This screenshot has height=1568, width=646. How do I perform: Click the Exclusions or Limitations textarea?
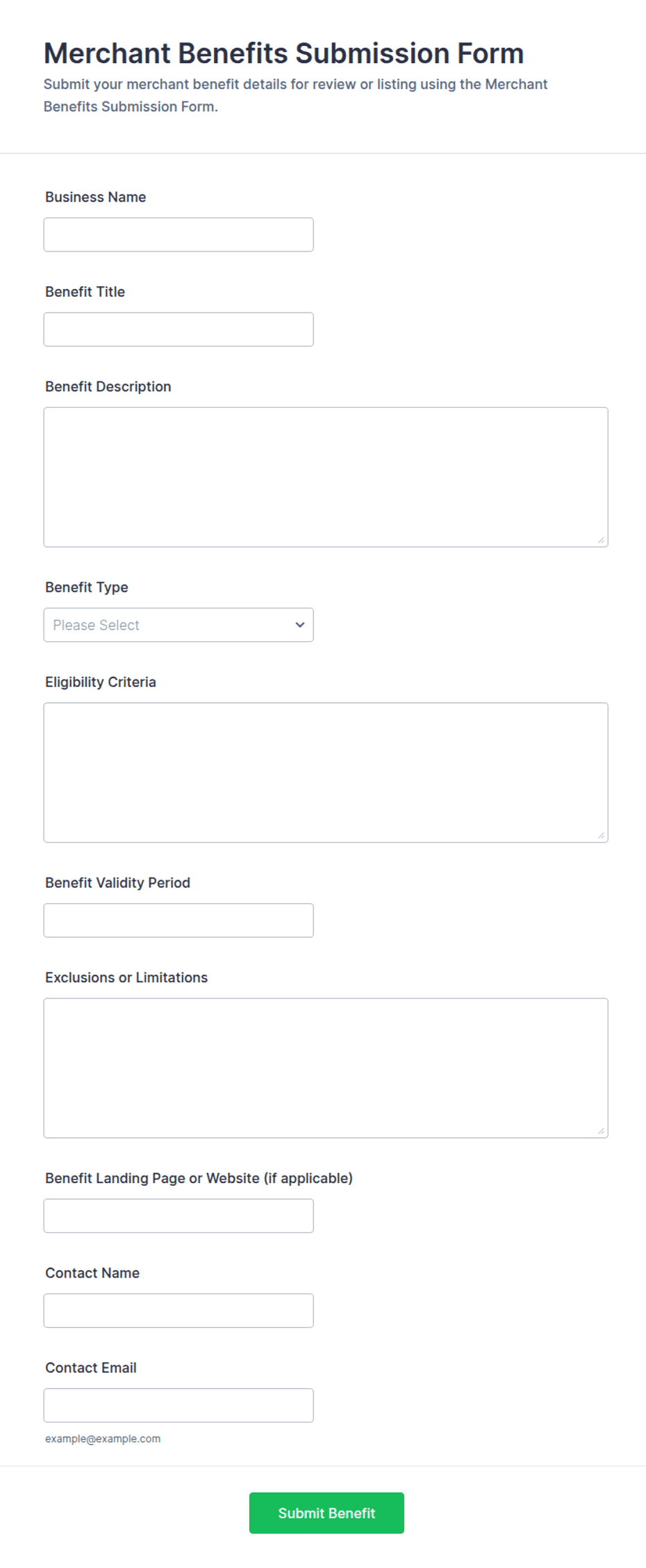(326, 1068)
